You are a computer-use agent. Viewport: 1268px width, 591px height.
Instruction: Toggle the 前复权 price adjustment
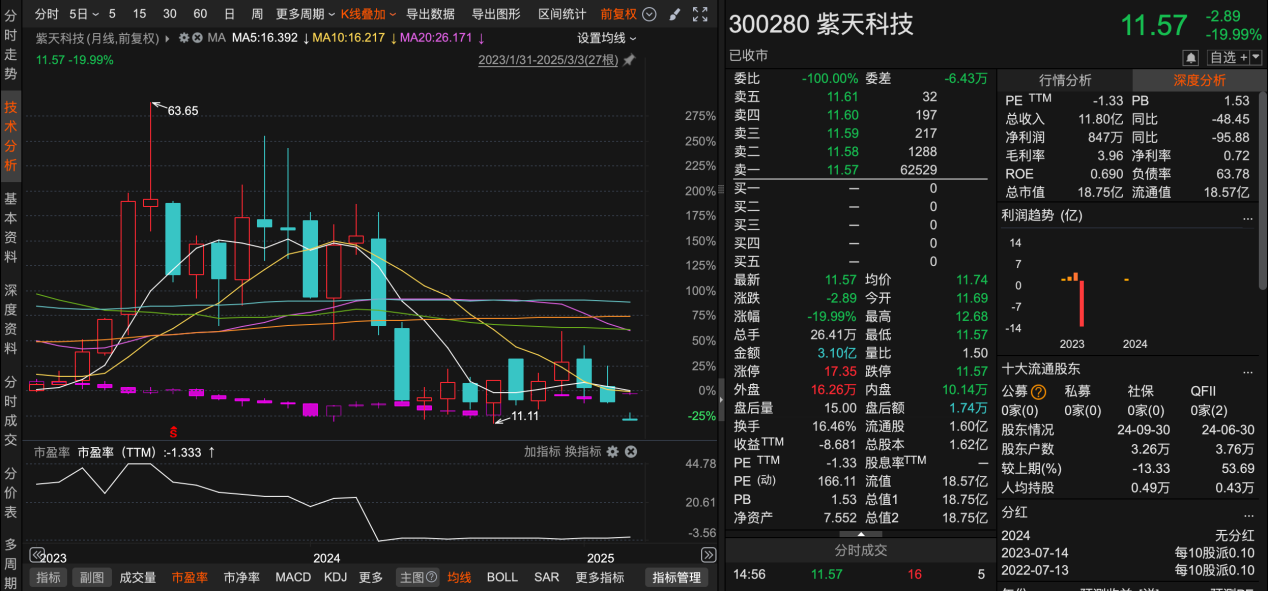coord(619,14)
